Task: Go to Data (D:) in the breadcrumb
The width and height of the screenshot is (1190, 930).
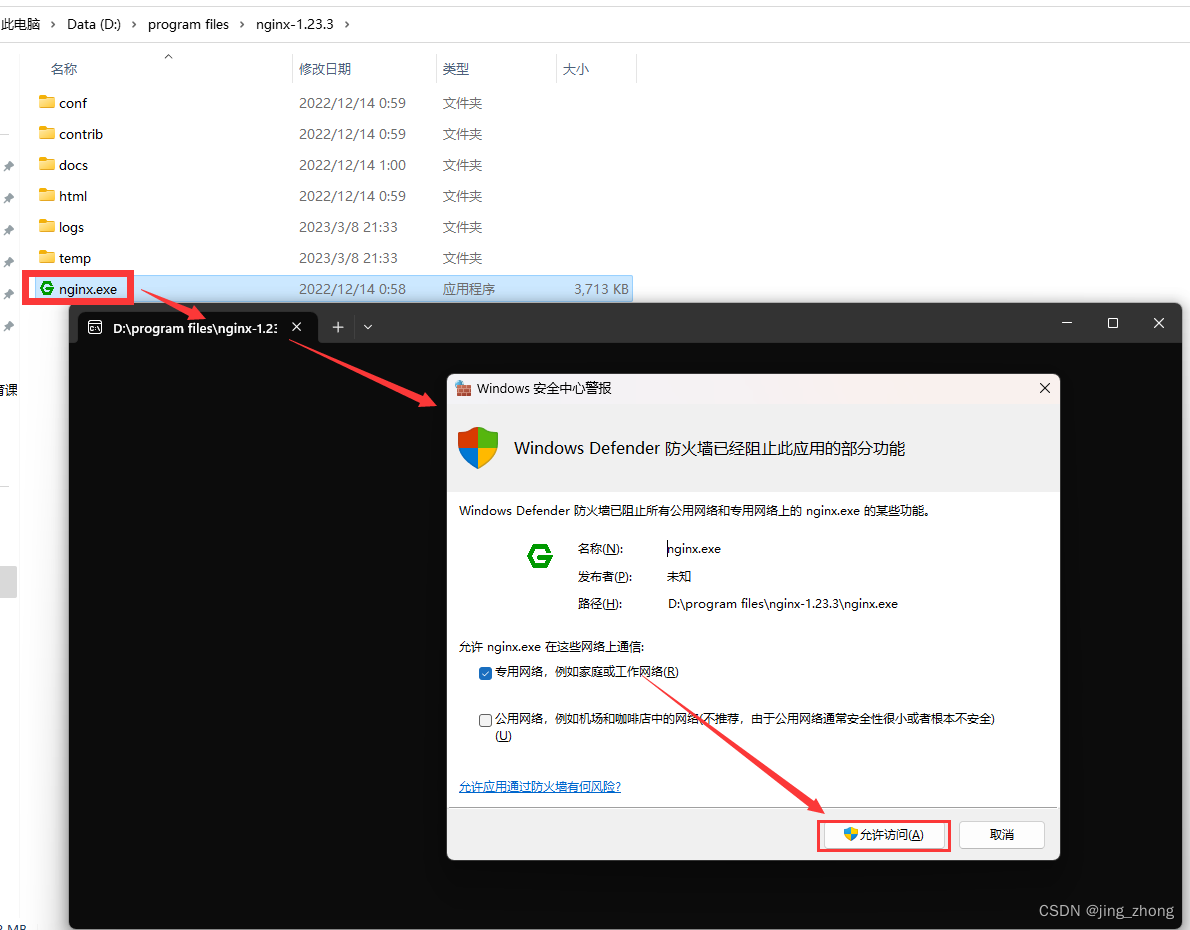Action: 94,24
